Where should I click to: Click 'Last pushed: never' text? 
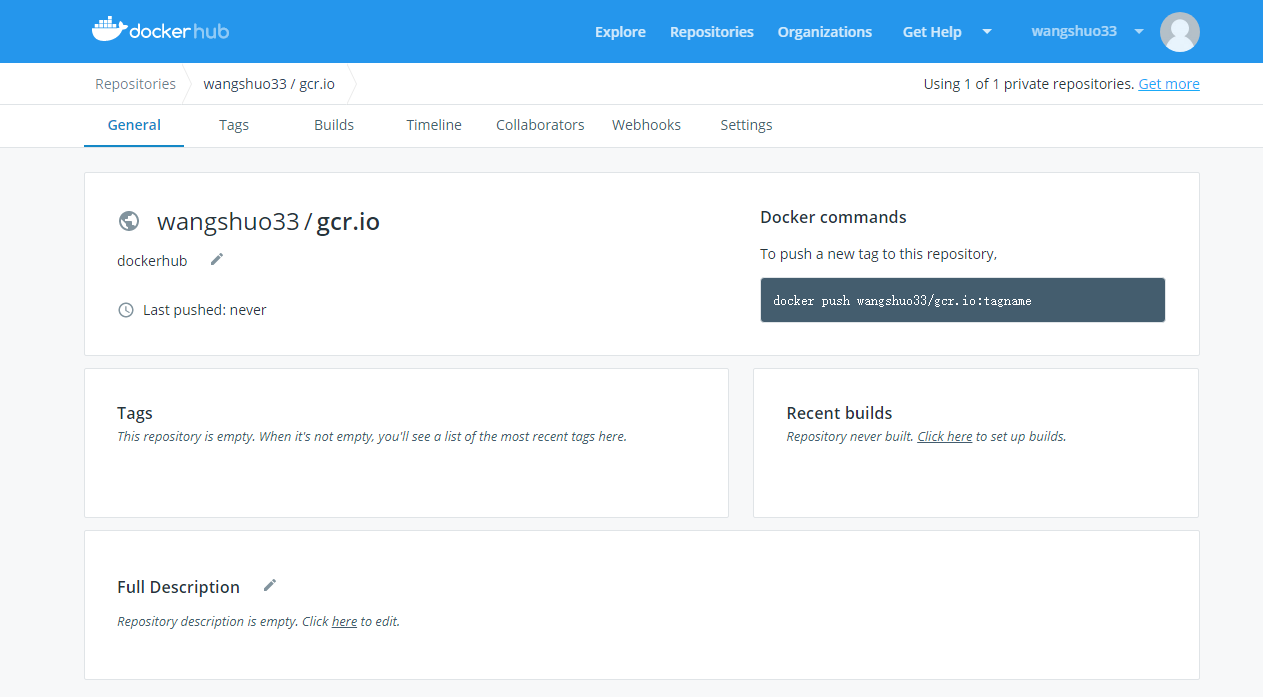(x=205, y=310)
